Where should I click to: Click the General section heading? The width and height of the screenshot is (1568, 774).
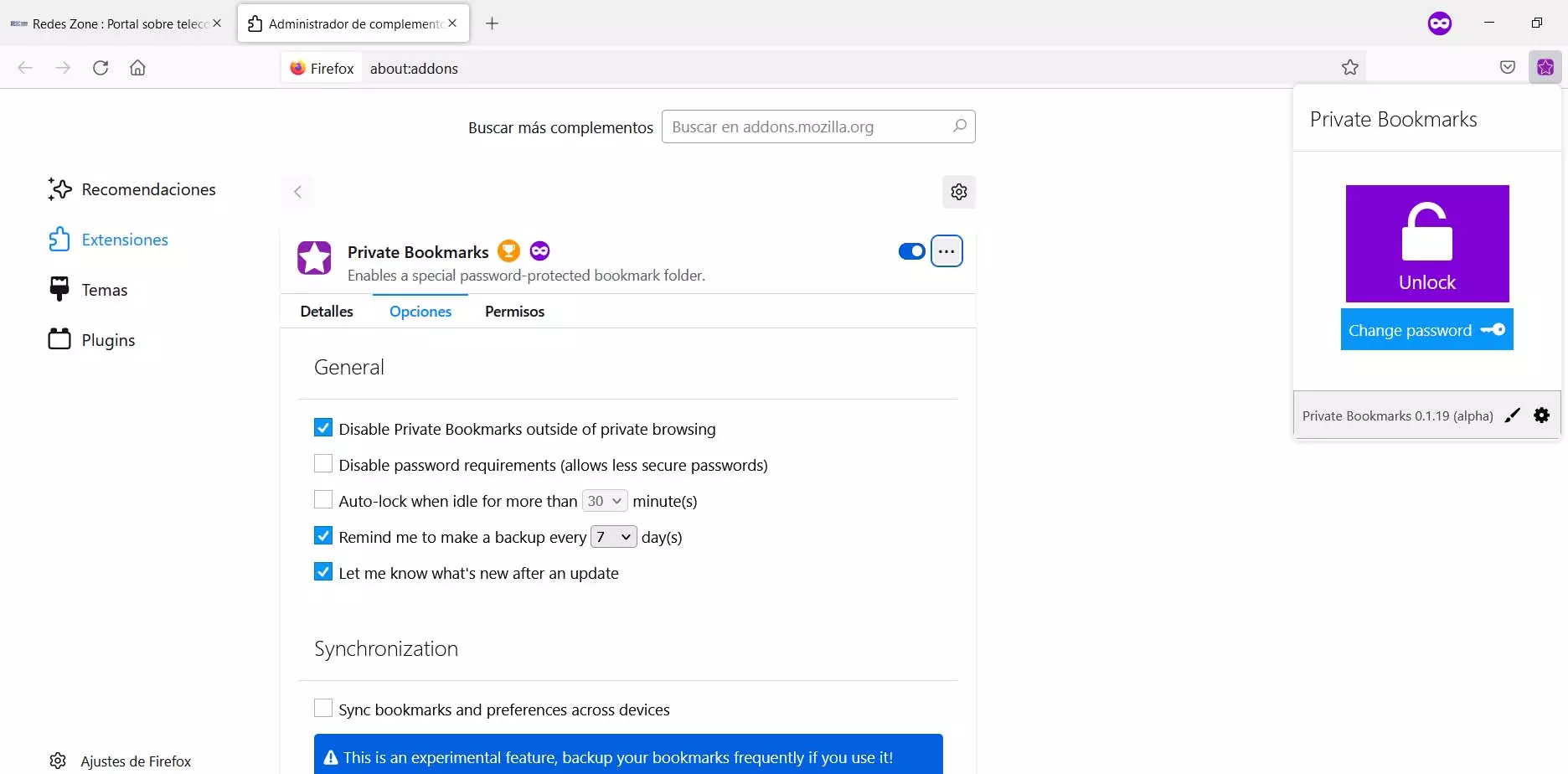[x=349, y=367]
